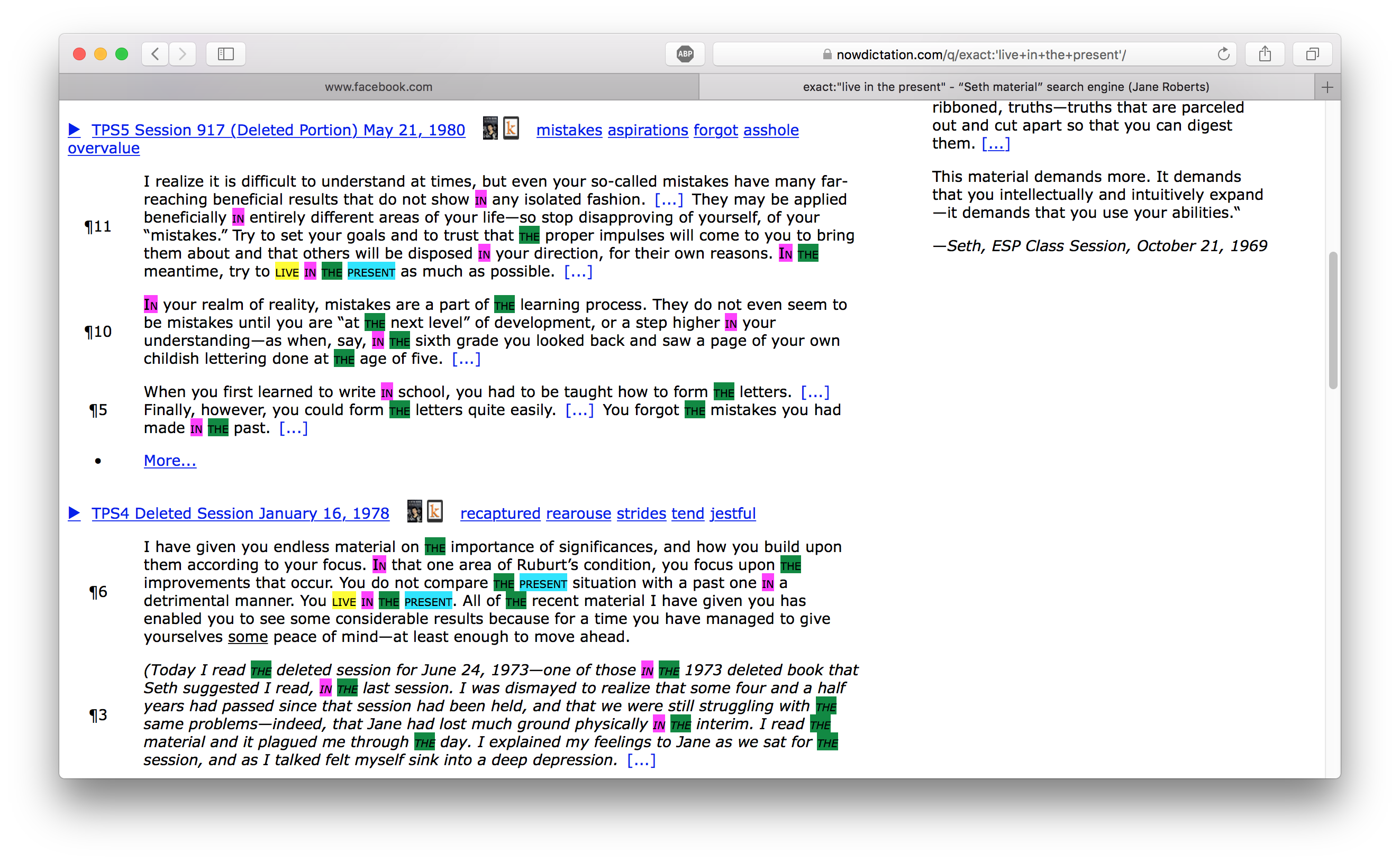Screen dimensions: 1400x863
Task: Expand the sidebar quote ellipsis after 'digest them'
Action: 995,144
